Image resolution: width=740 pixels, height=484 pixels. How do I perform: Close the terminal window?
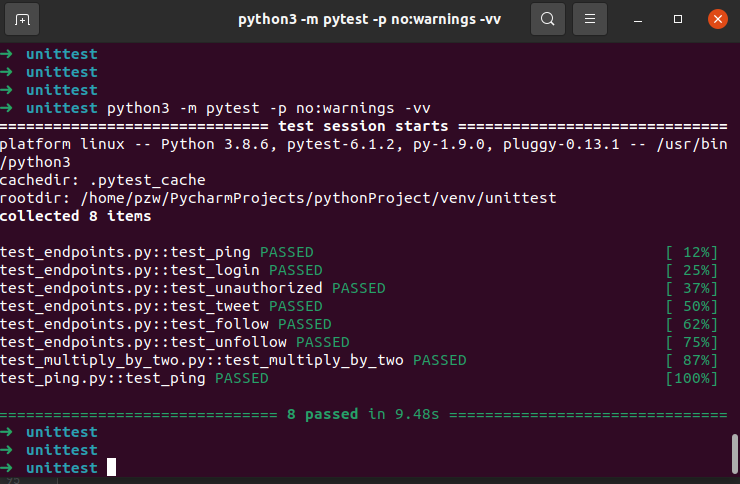[717, 19]
